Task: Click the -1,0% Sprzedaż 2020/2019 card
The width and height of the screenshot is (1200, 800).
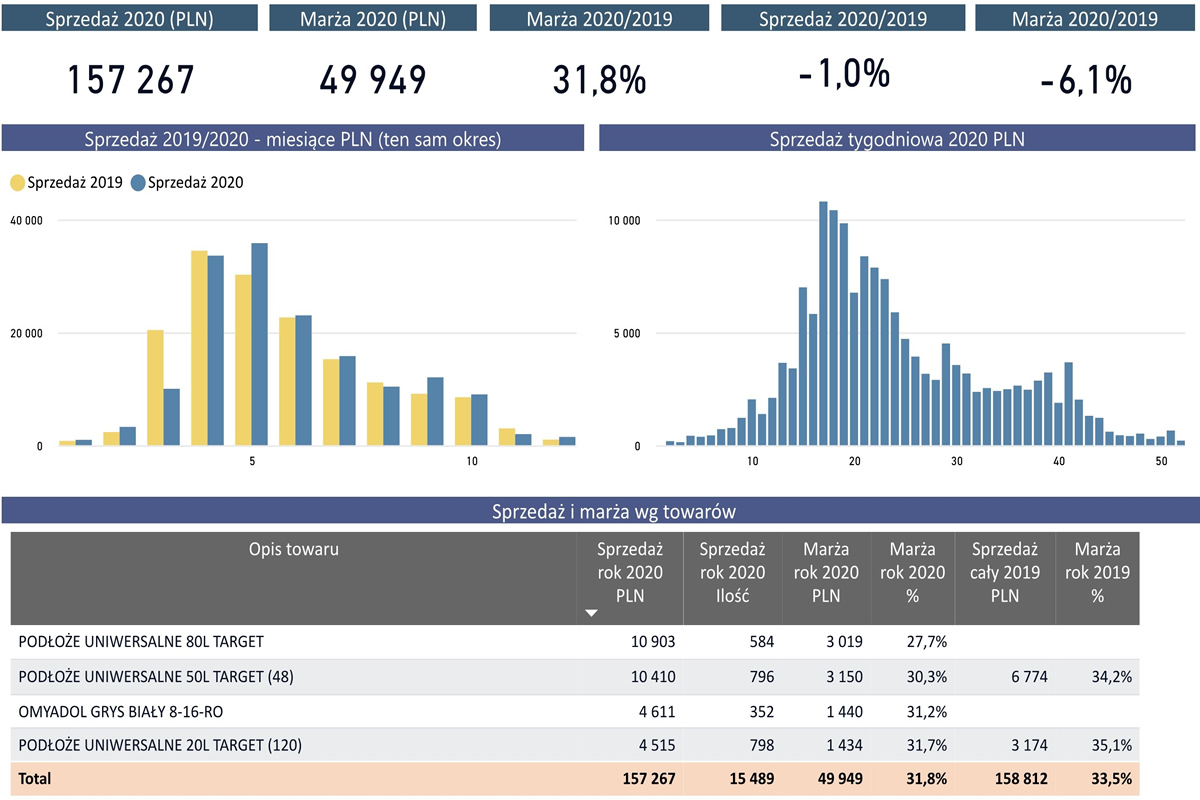Action: (843, 75)
